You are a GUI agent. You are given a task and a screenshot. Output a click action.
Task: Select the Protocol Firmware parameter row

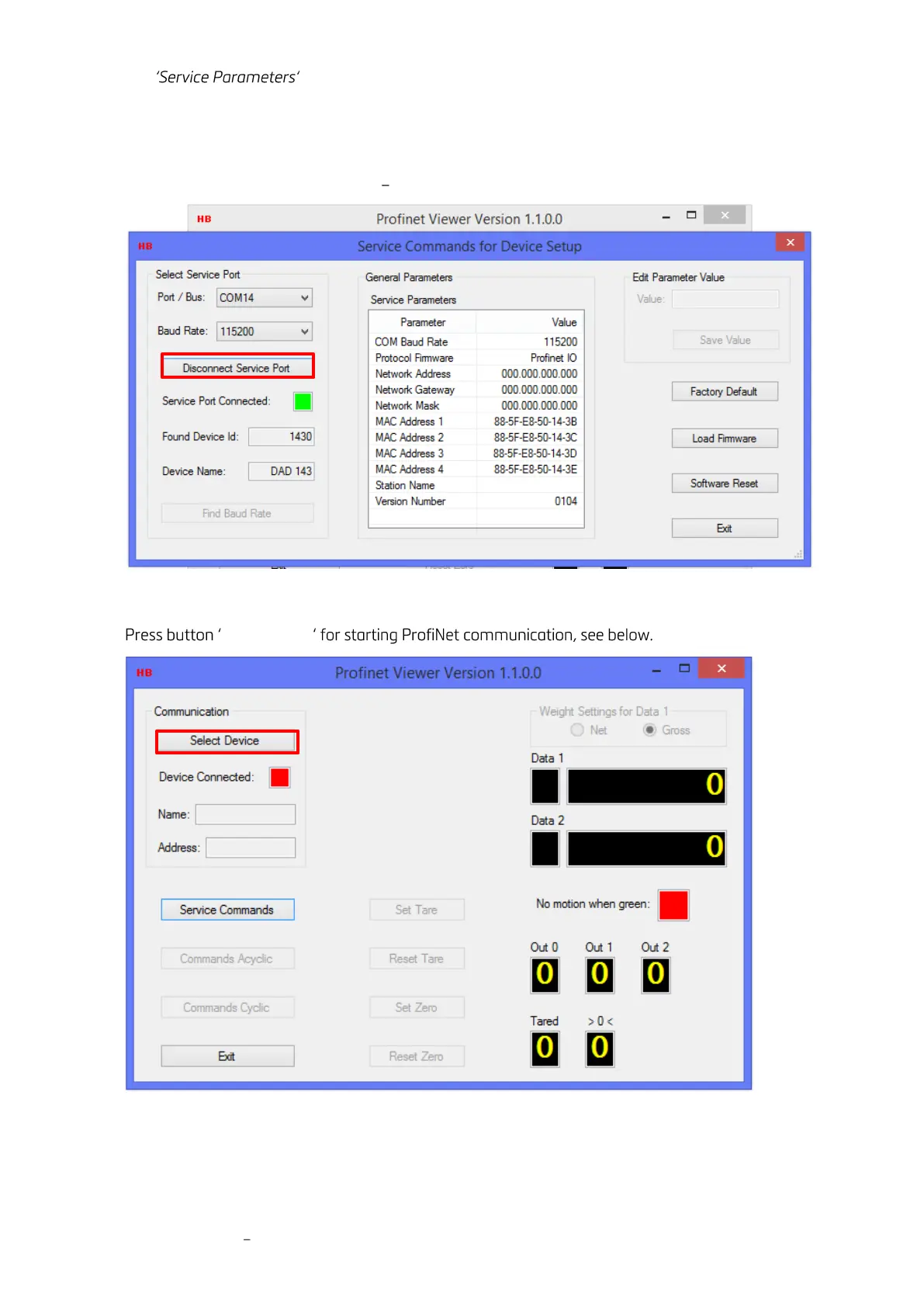[476, 358]
